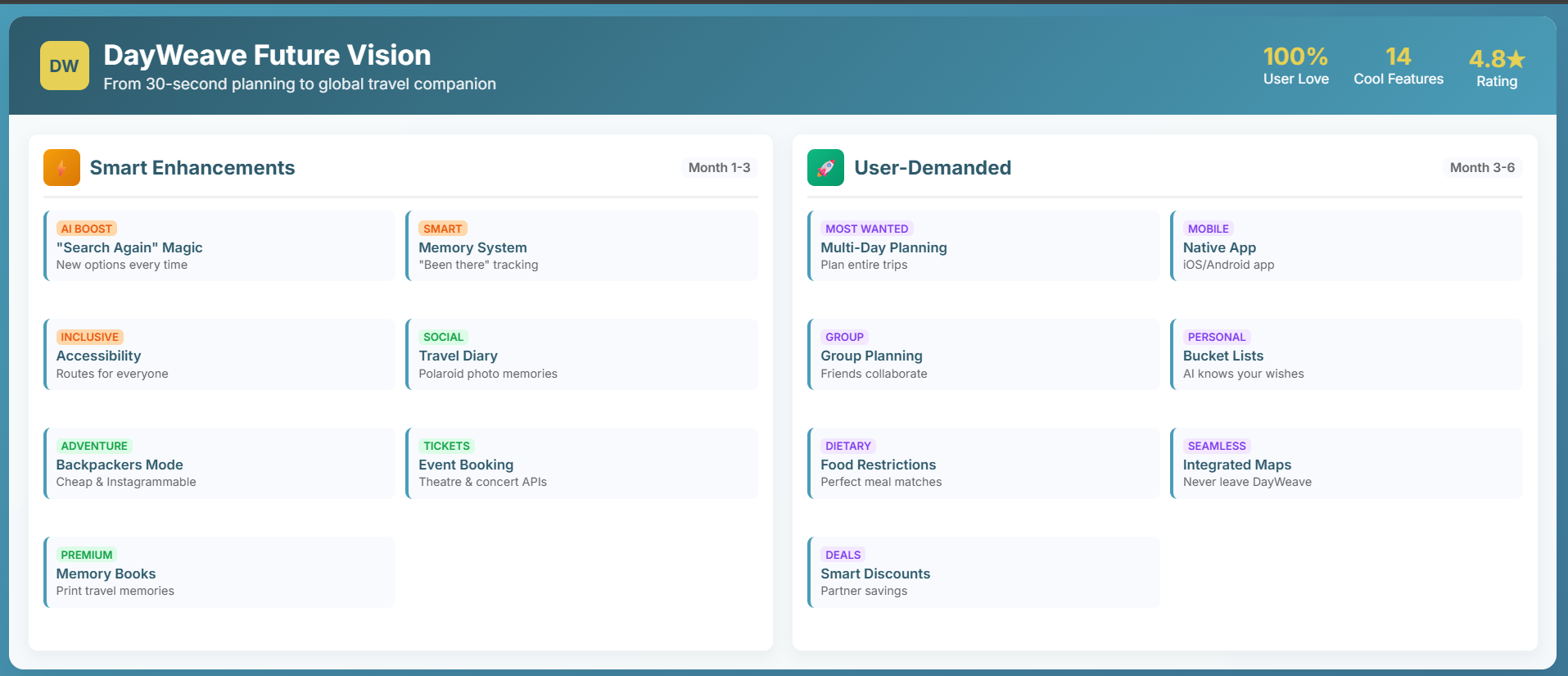Viewport: 1568px width, 676px height.
Task: Click the "Friends collaborate" text
Action: click(874, 374)
